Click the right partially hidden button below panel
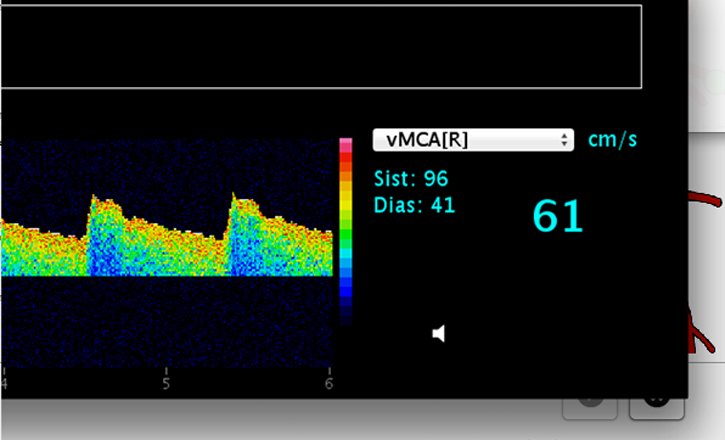Viewport: 725px width, 440px height. pyautogui.click(x=656, y=408)
